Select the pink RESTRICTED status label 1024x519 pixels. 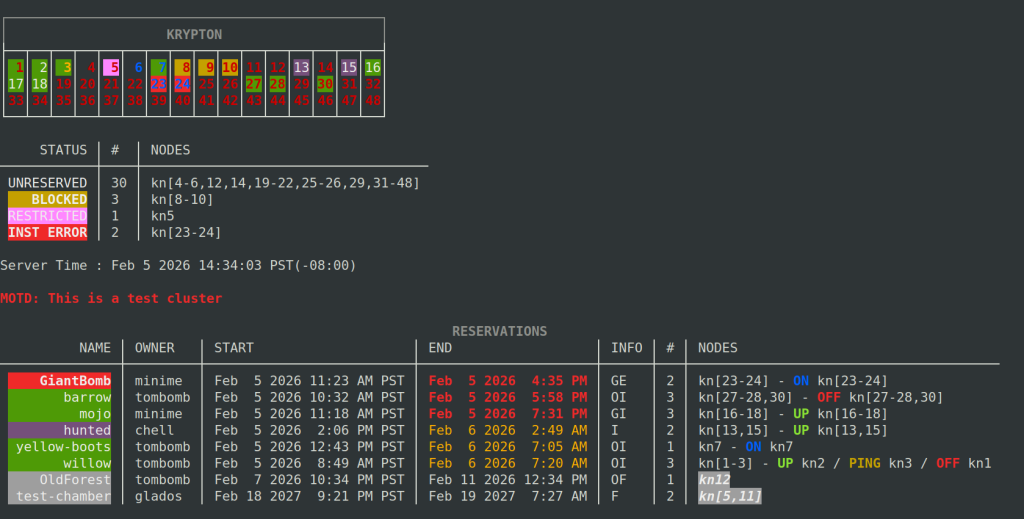48,216
